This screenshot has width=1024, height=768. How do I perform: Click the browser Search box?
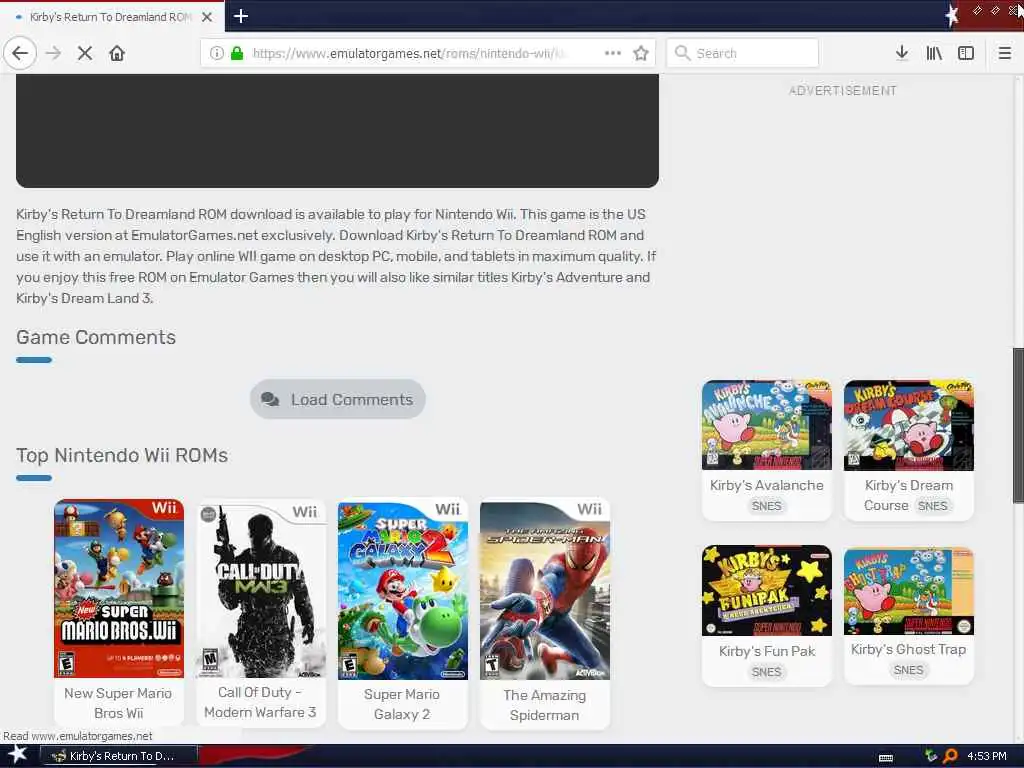[743, 53]
